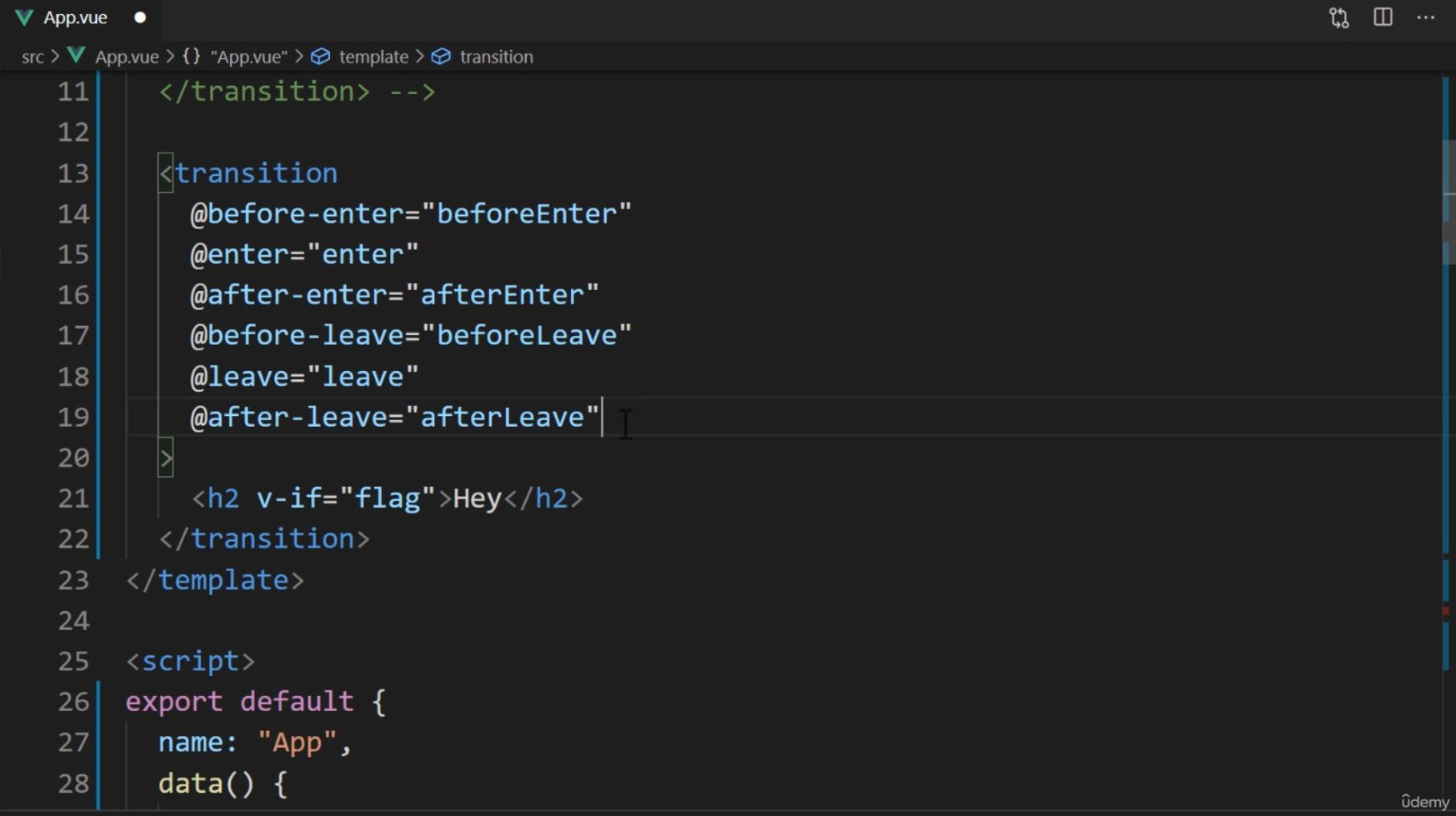This screenshot has width=1456, height=816.
Task: Click the @after-enter attribute
Action: pyautogui.click(x=288, y=295)
